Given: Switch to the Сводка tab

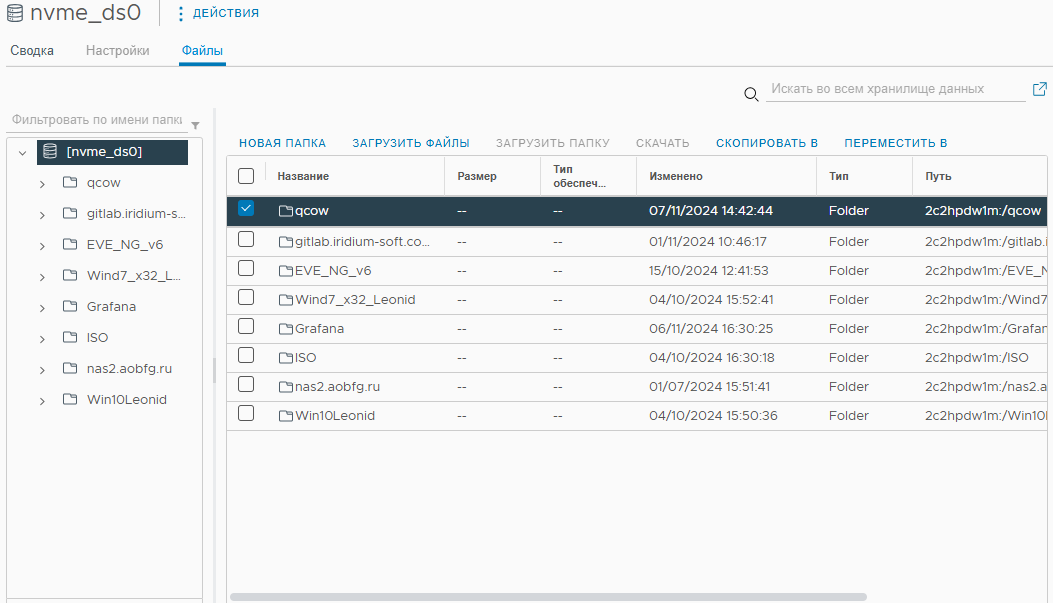Looking at the screenshot, I should point(32,50).
